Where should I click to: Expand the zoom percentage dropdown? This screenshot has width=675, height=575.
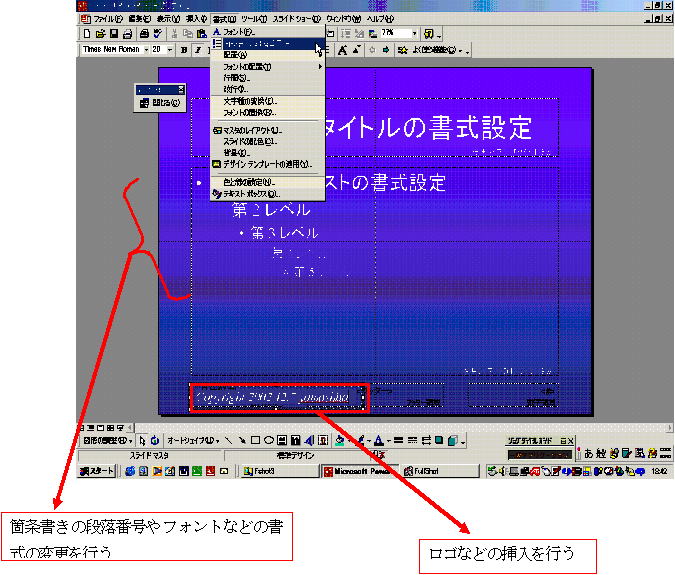[415, 34]
